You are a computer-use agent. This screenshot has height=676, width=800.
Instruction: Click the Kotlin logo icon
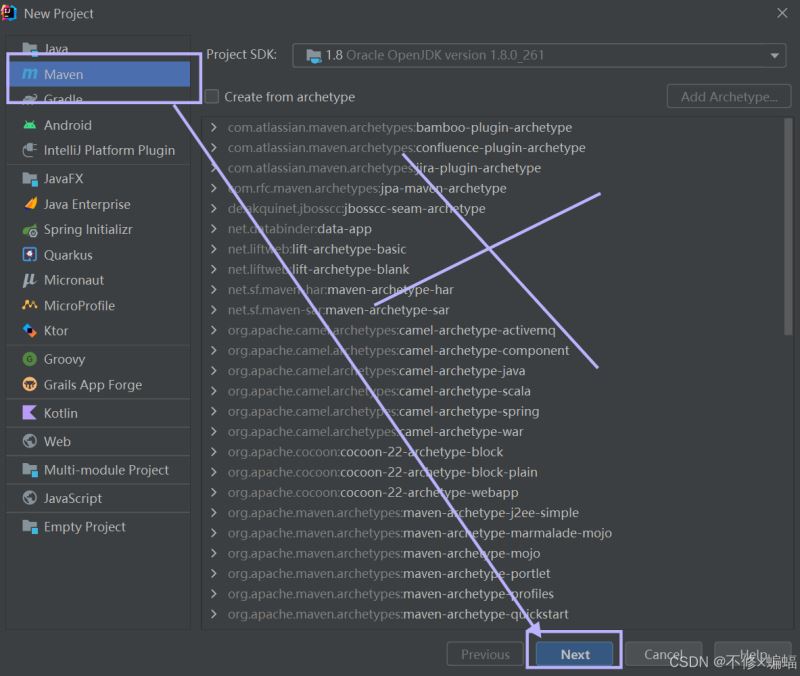[30, 413]
